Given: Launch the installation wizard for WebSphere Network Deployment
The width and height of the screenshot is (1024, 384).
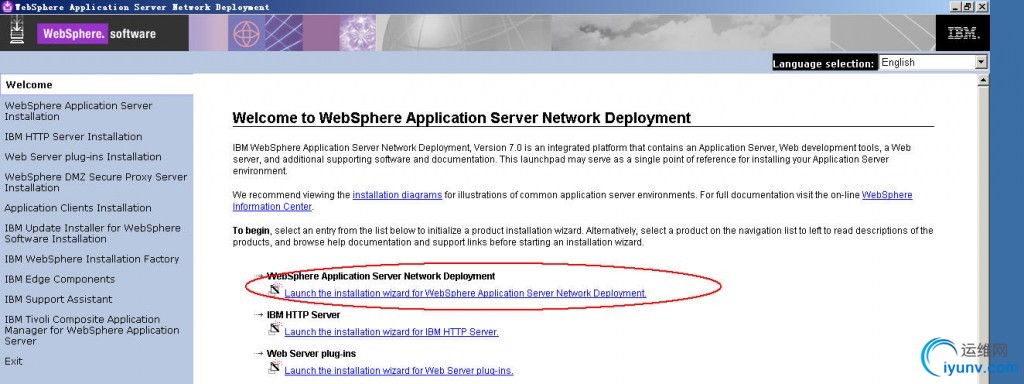Looking at the screenshot, I should coord(465,293).
